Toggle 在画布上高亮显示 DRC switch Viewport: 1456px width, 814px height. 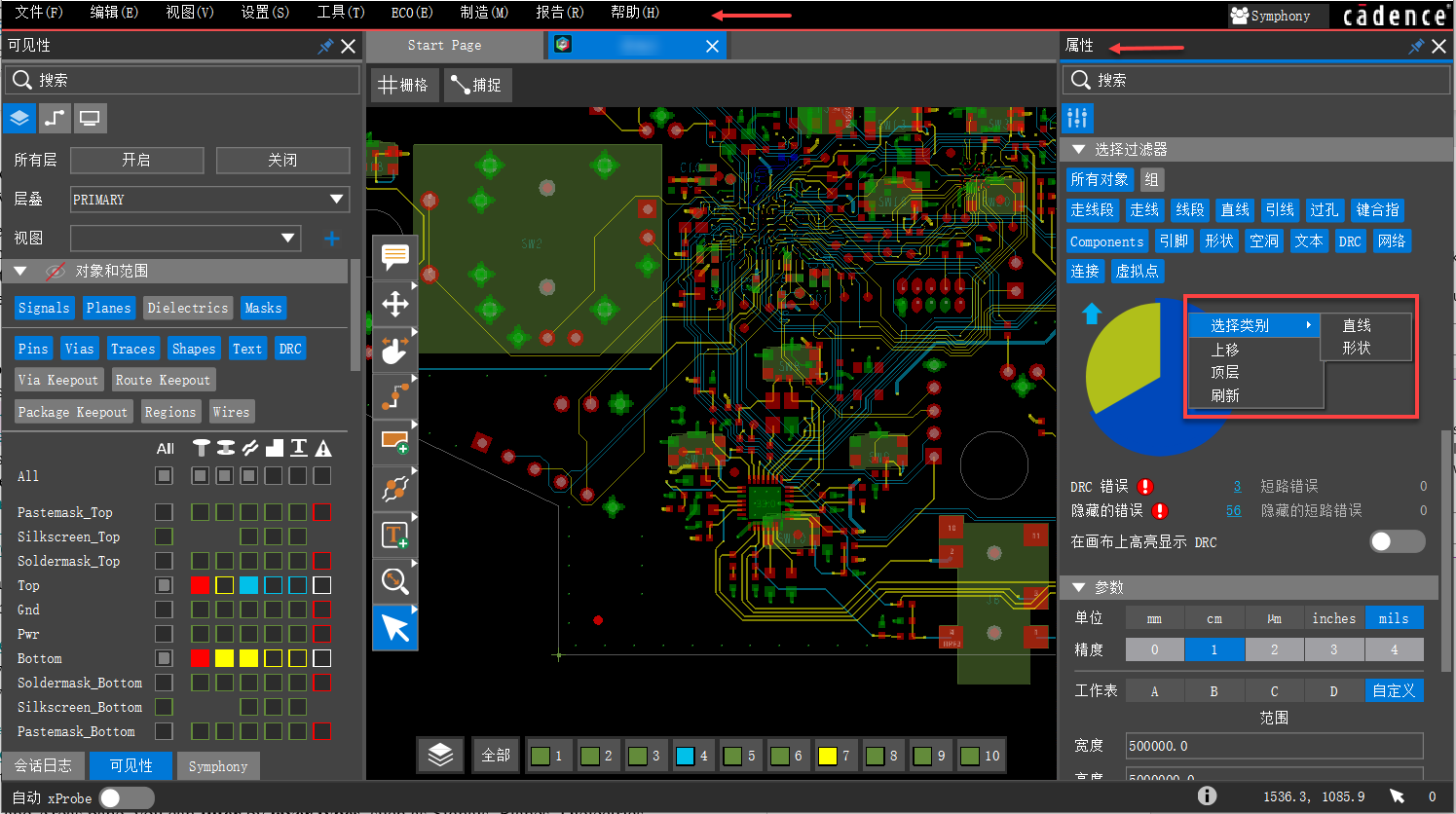click(x=1397, y=541)
